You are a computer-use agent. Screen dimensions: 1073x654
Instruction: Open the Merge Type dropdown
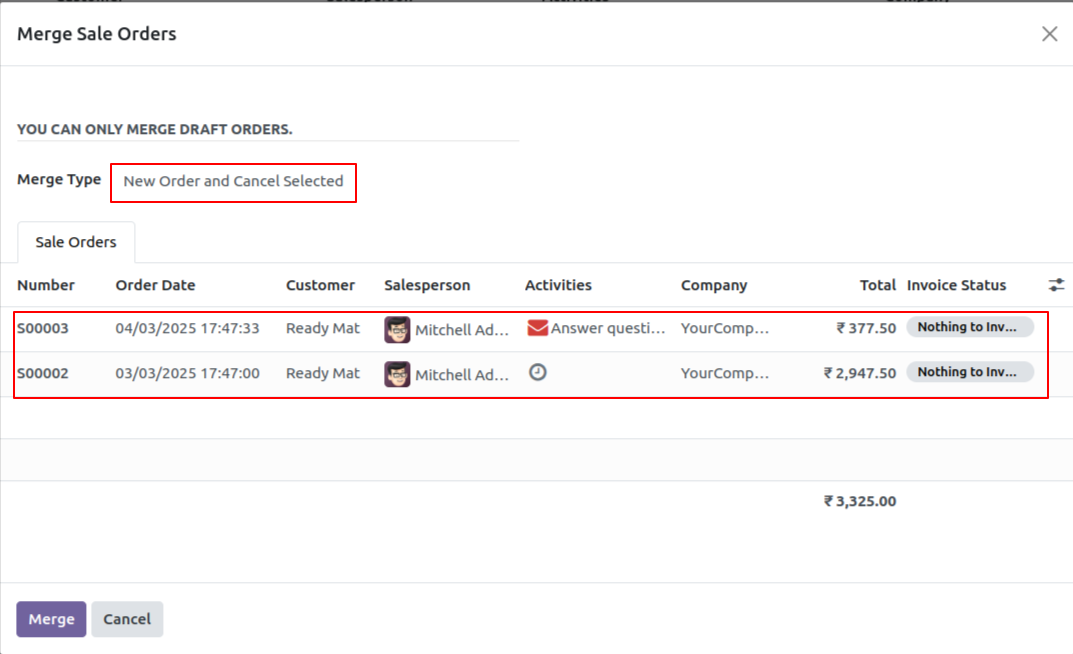(x=232, y=183)
